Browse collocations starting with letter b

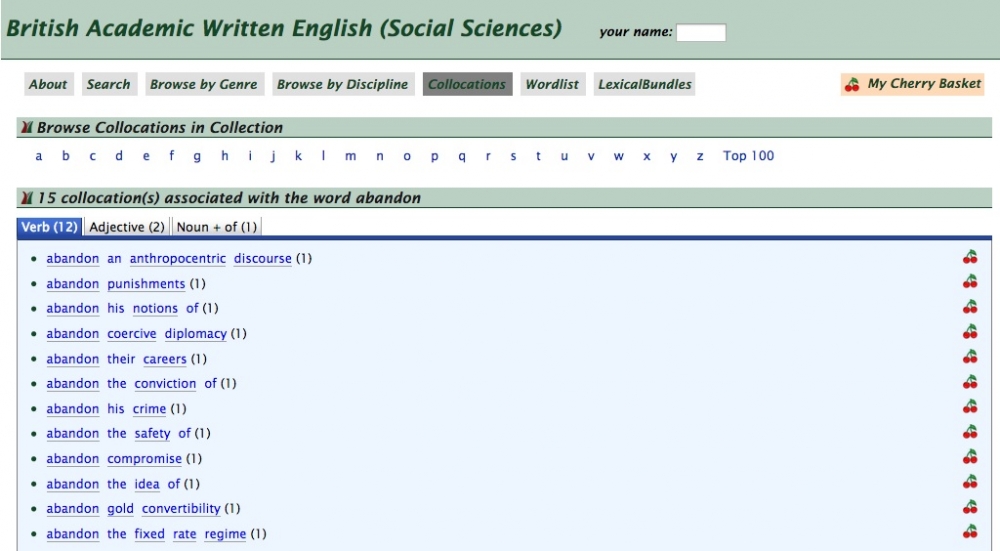pyautogui.click(x=66, y=156)
